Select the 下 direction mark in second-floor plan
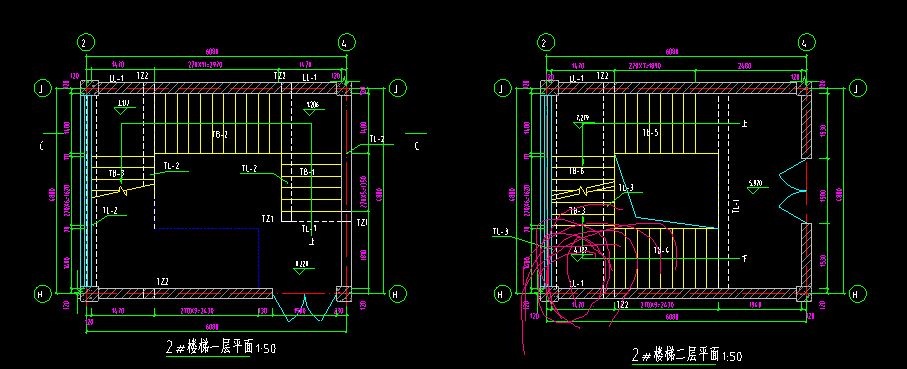This screenshot has width=907, height=369. point(745,259)
